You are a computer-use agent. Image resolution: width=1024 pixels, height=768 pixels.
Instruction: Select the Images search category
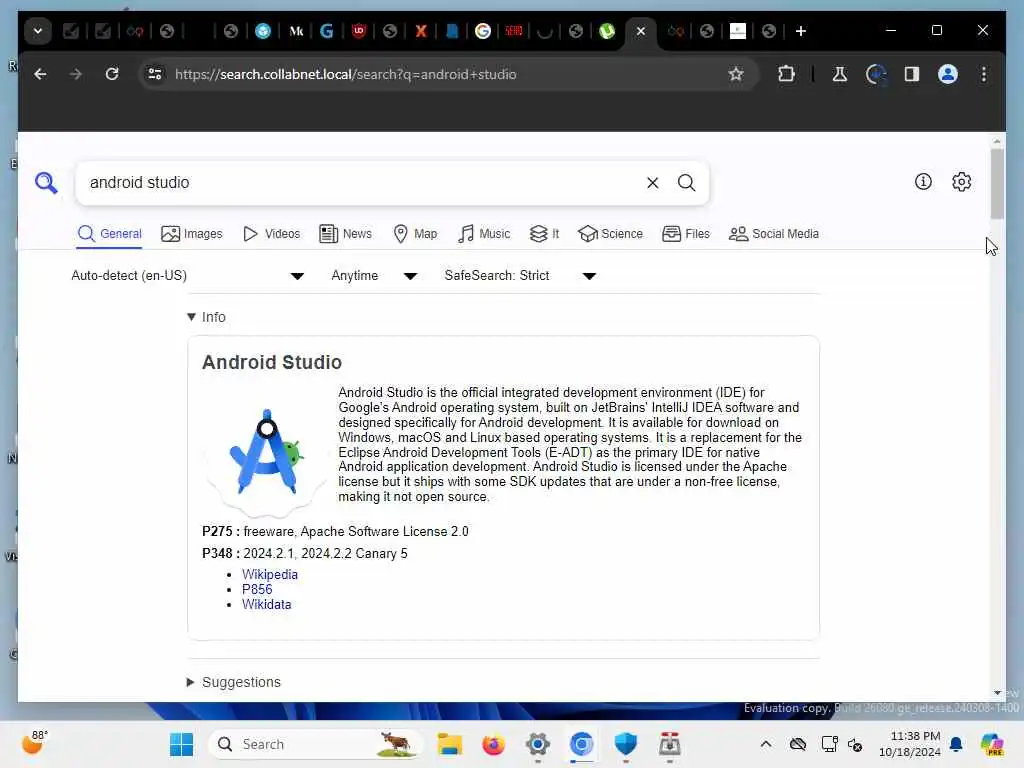[x=192, y=234]
